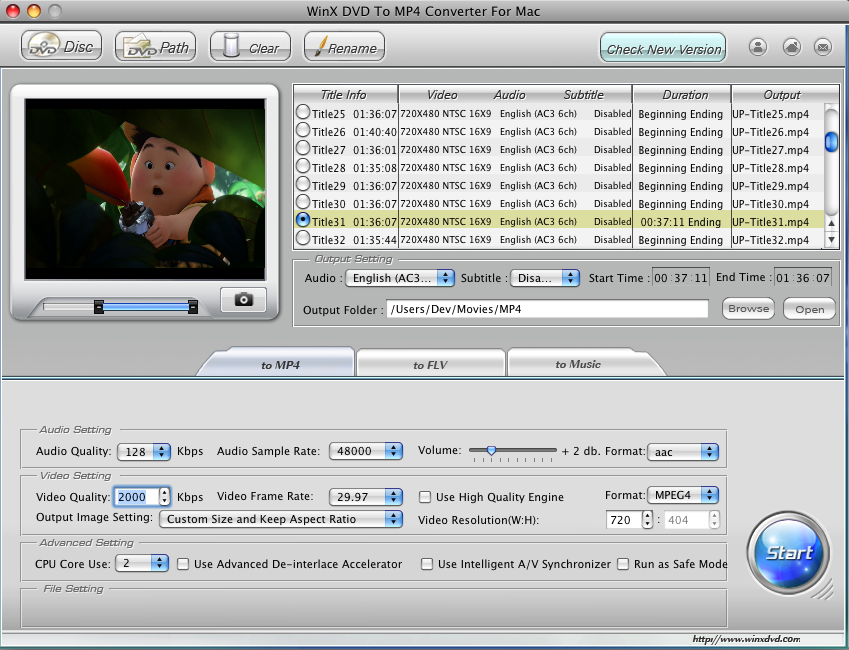
Task: Open the Audio Quality dropdown
Action: click(x=144, y=451)
